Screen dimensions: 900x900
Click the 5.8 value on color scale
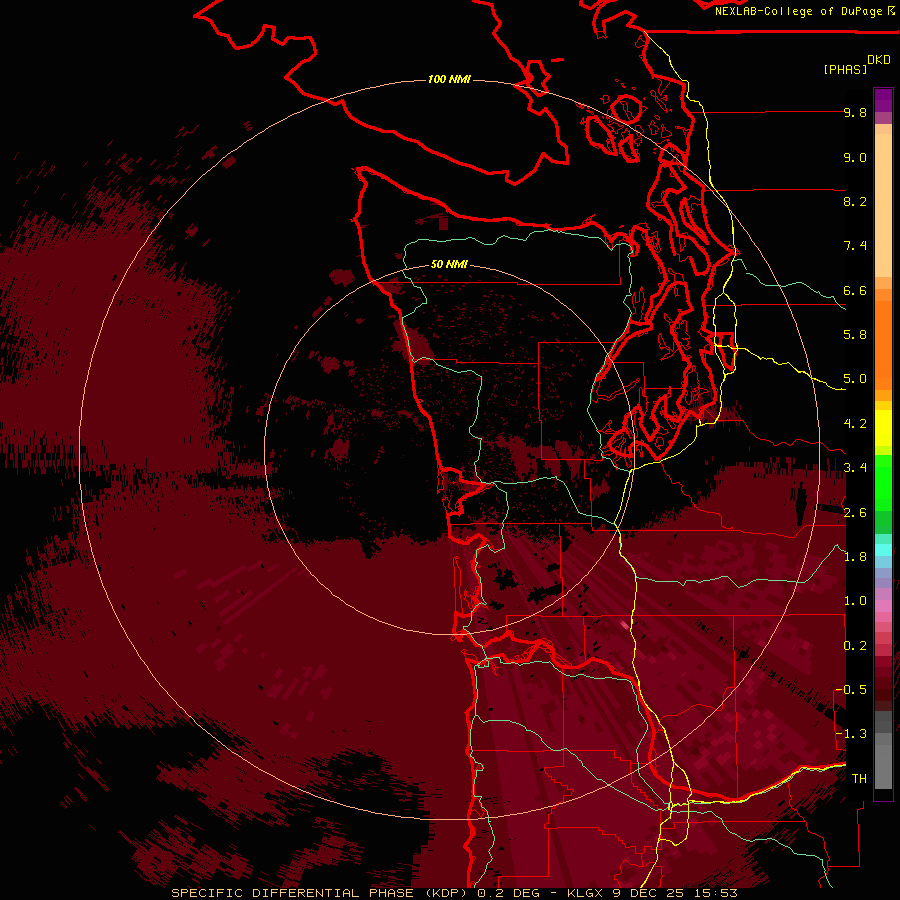[855, 335]
